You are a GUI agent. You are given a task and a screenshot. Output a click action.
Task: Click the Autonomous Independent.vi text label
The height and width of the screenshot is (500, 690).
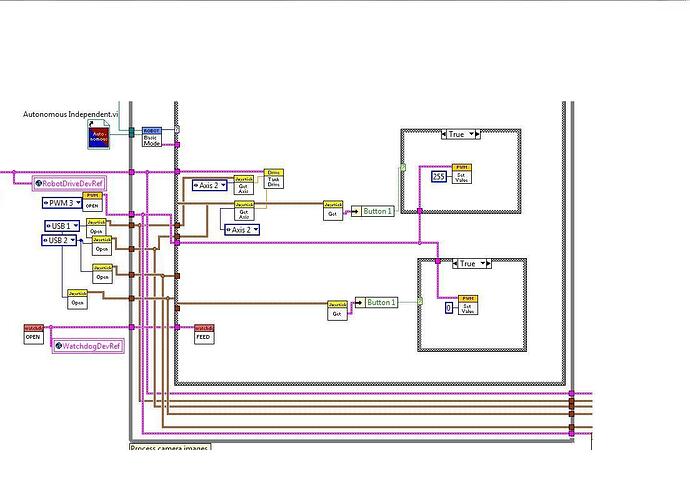[70, 114]
